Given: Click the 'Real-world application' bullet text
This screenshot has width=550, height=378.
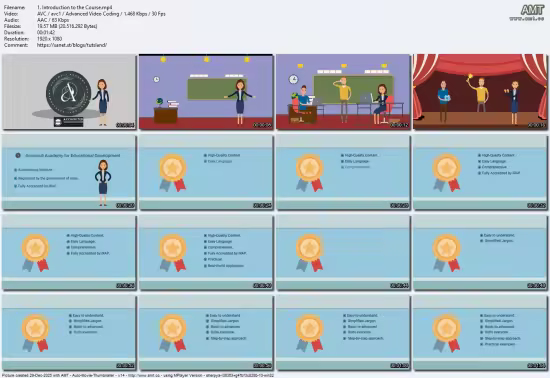Looking at the screenshot, I should click(x=226, y=266).
